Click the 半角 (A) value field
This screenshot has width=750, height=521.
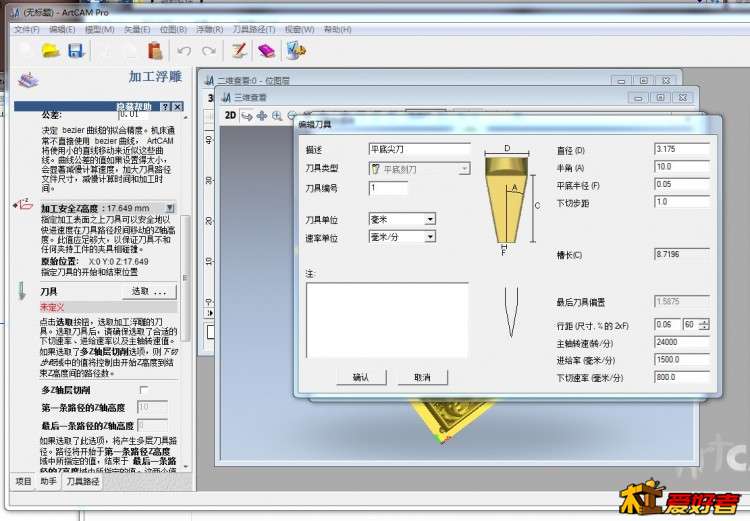pos(682,166)
